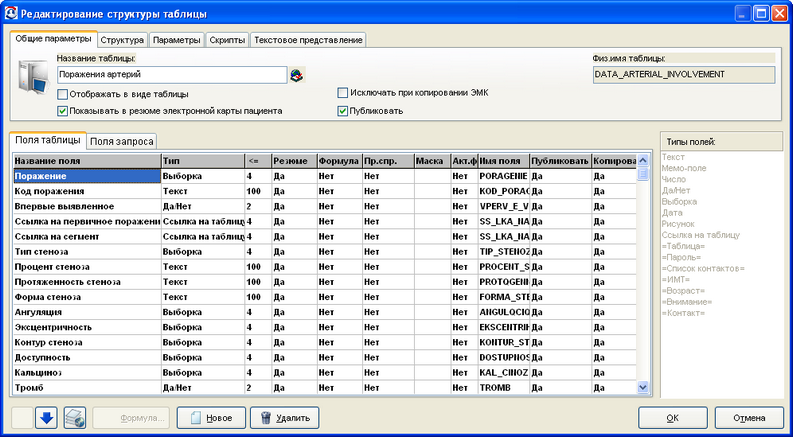Image resolution: width=793 pixels, height=437 pixels.
Task: Select the 'Контур стеноза' field row
Action: tap(325, 342)
